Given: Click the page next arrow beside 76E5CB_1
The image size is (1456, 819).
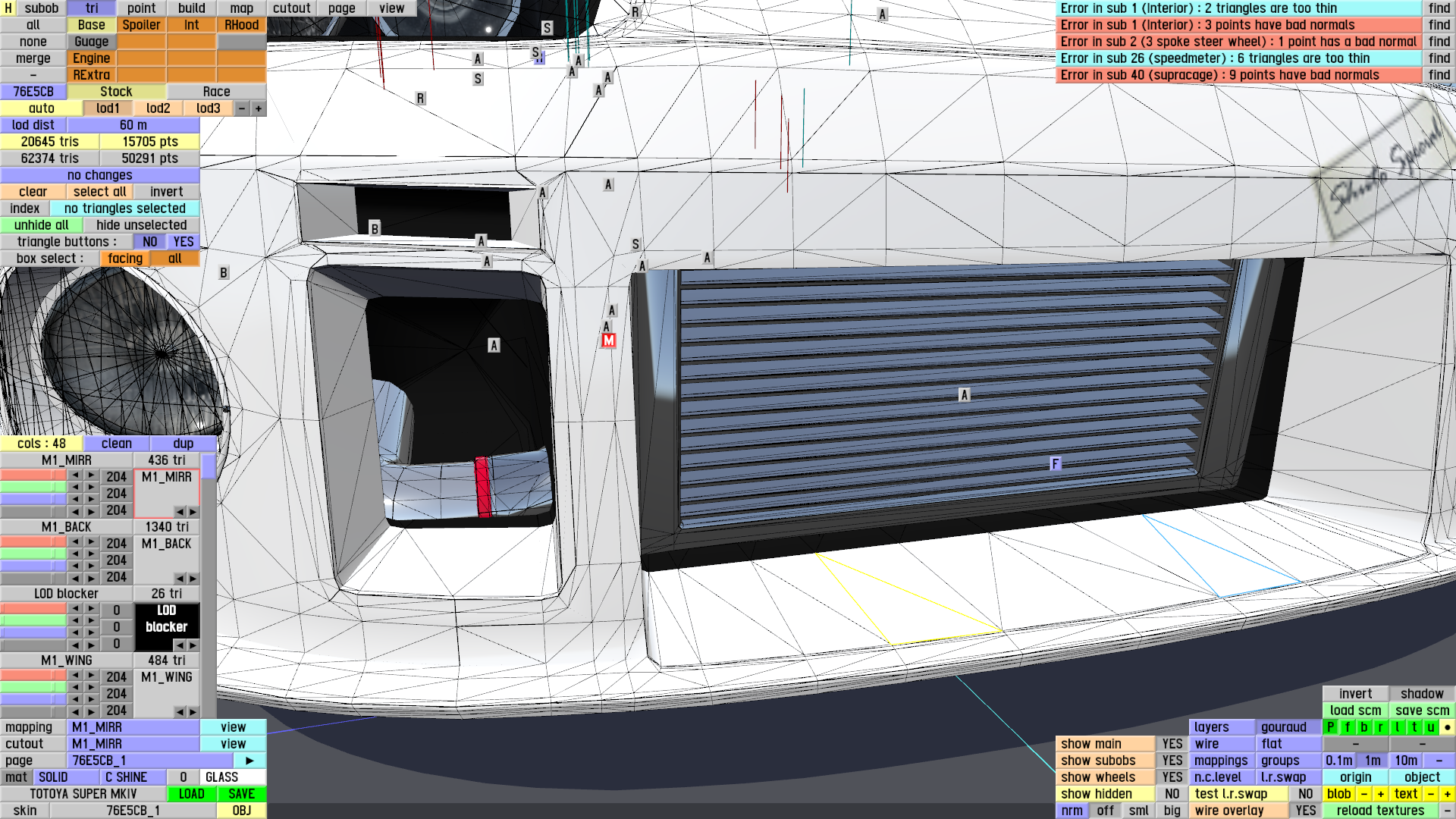Looking at the screenshot, I should tap(249, 761).
